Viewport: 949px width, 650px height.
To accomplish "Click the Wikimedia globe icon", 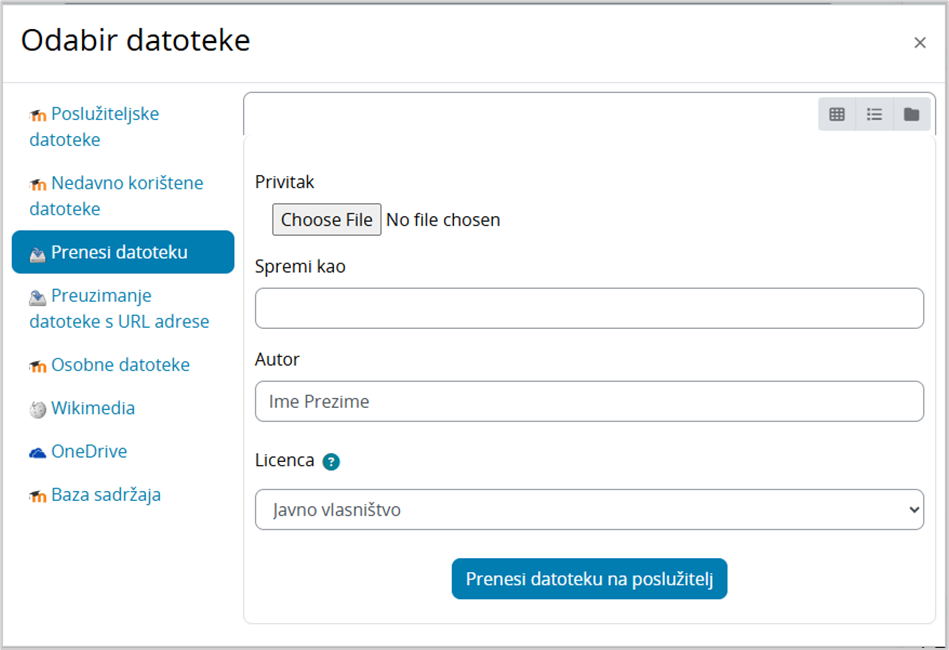I will point(38,409).
